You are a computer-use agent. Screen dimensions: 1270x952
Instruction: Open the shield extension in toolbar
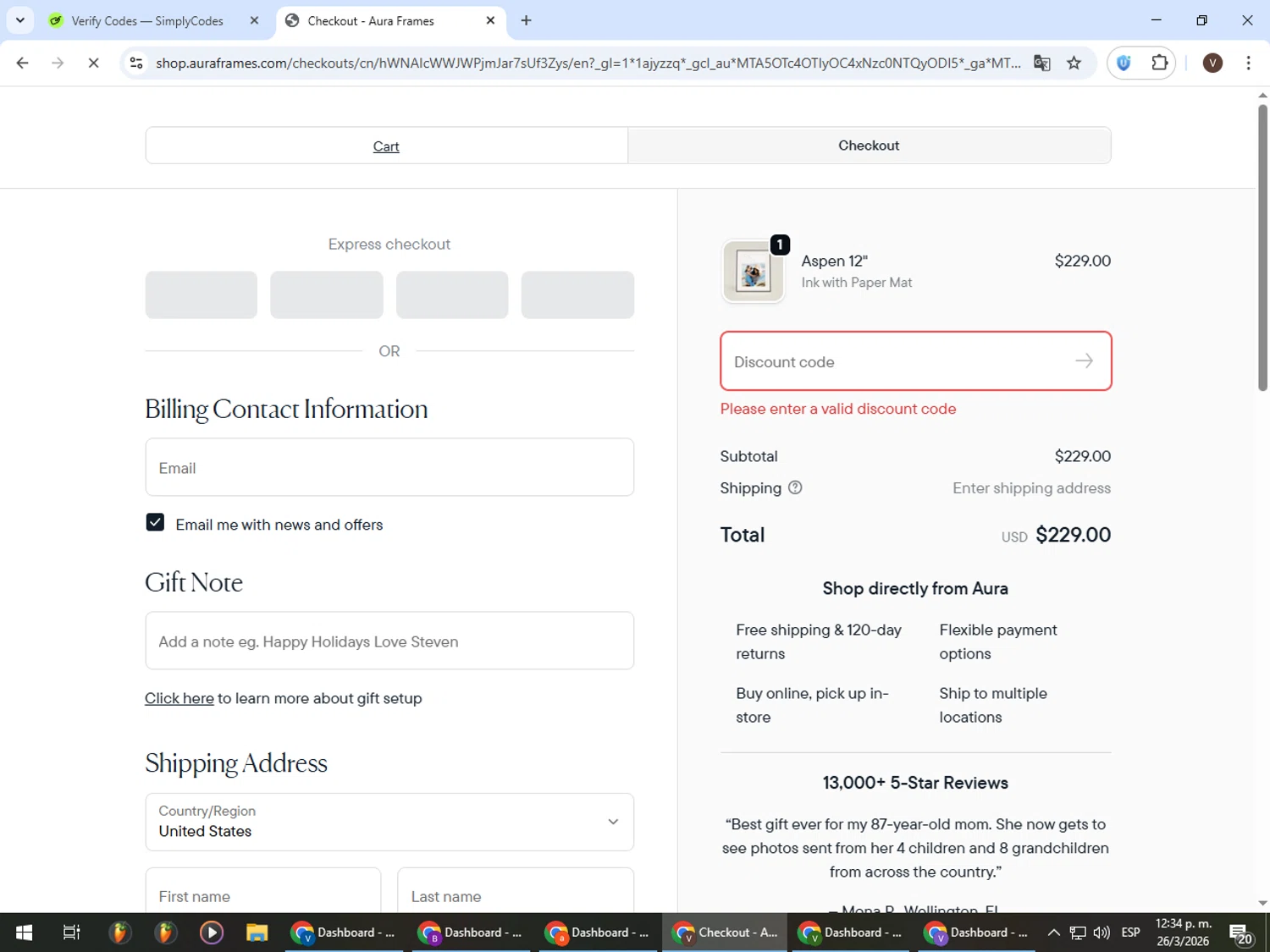tap(1124, 63)
